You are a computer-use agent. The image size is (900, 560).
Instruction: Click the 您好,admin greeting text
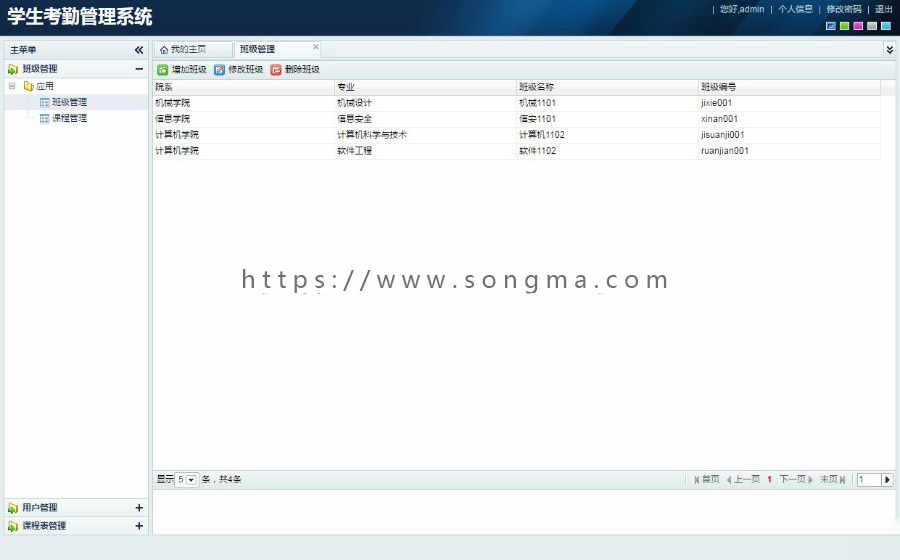pos(742,9)
